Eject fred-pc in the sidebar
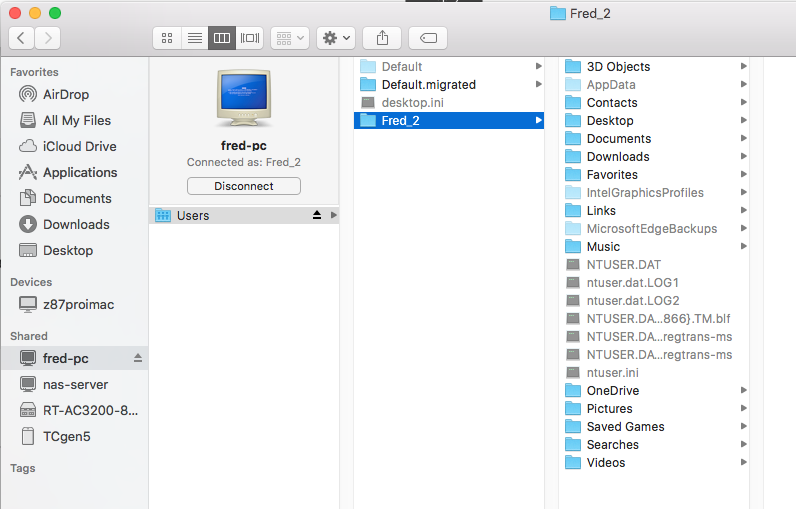Viewport: 796px width, 509px height. pyautogui.click(x=138, y=358)
